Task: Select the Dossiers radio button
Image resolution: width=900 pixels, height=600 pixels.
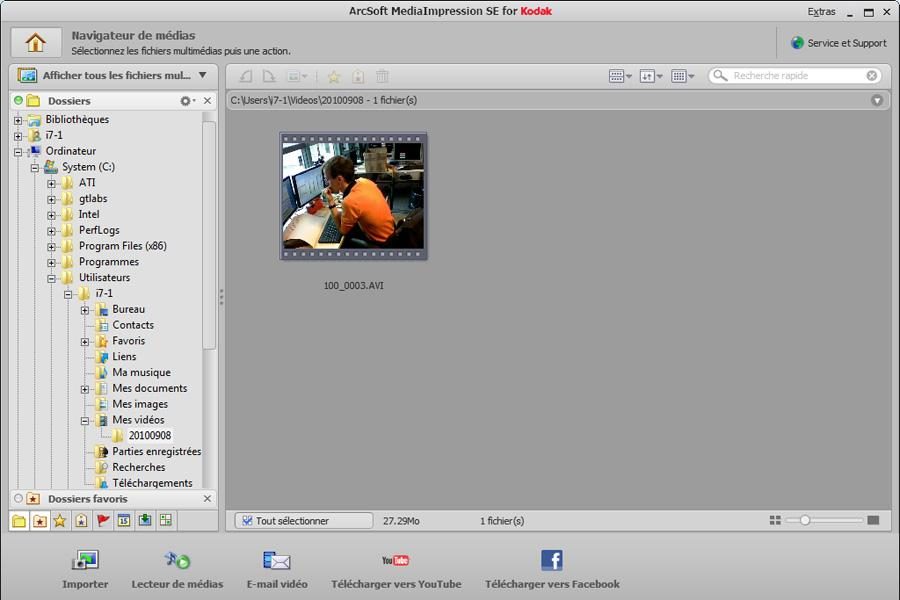Action: tap(18, 101)
